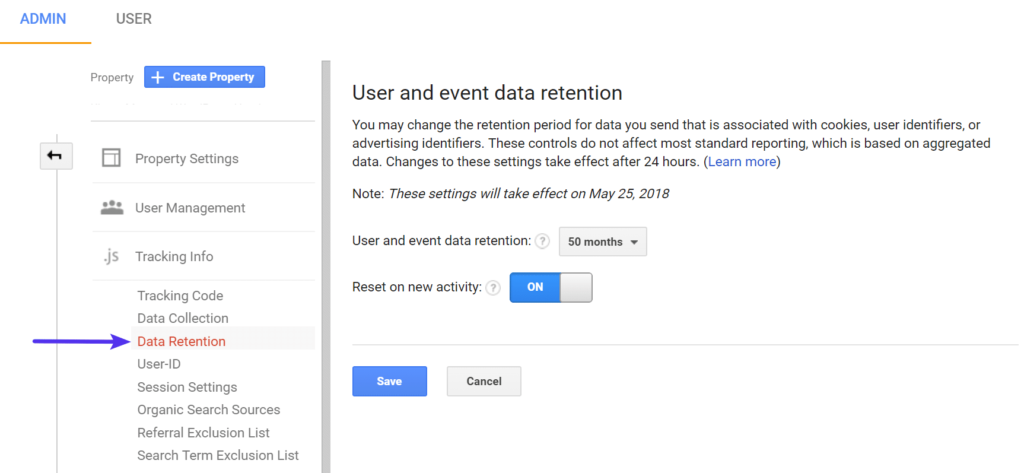Open the User-ID settings item
The height and width of the screenshot is (473, 1024).
(159, 364)
